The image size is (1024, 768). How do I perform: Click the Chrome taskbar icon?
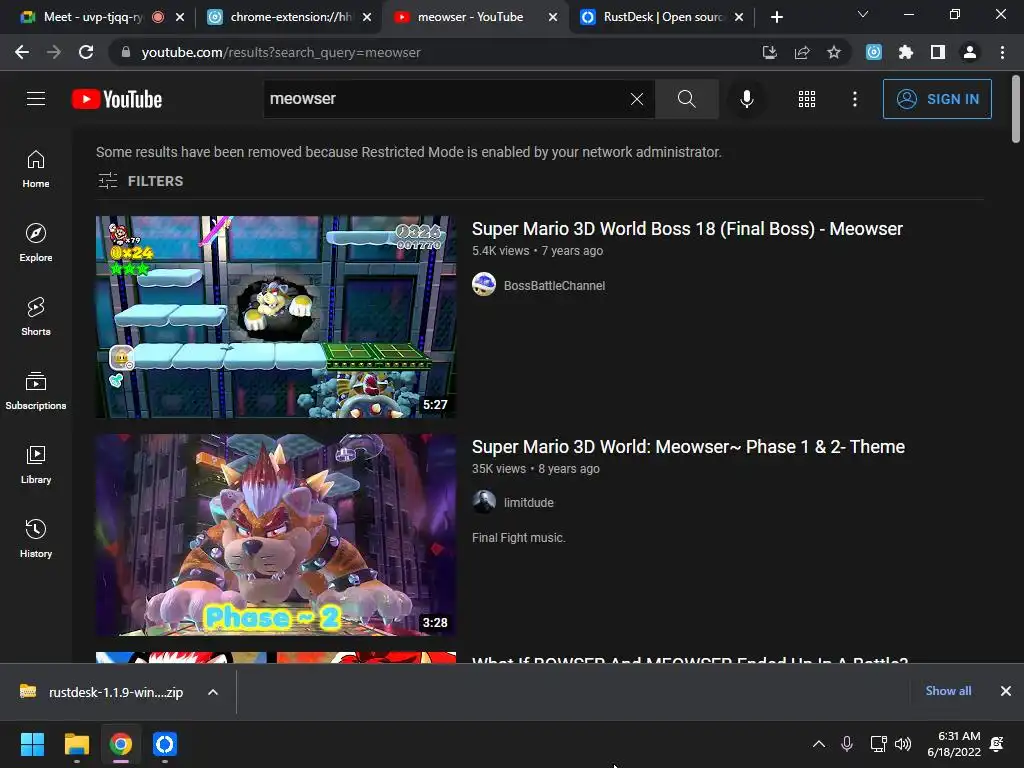pyautogui.click(x=121, y=744)
